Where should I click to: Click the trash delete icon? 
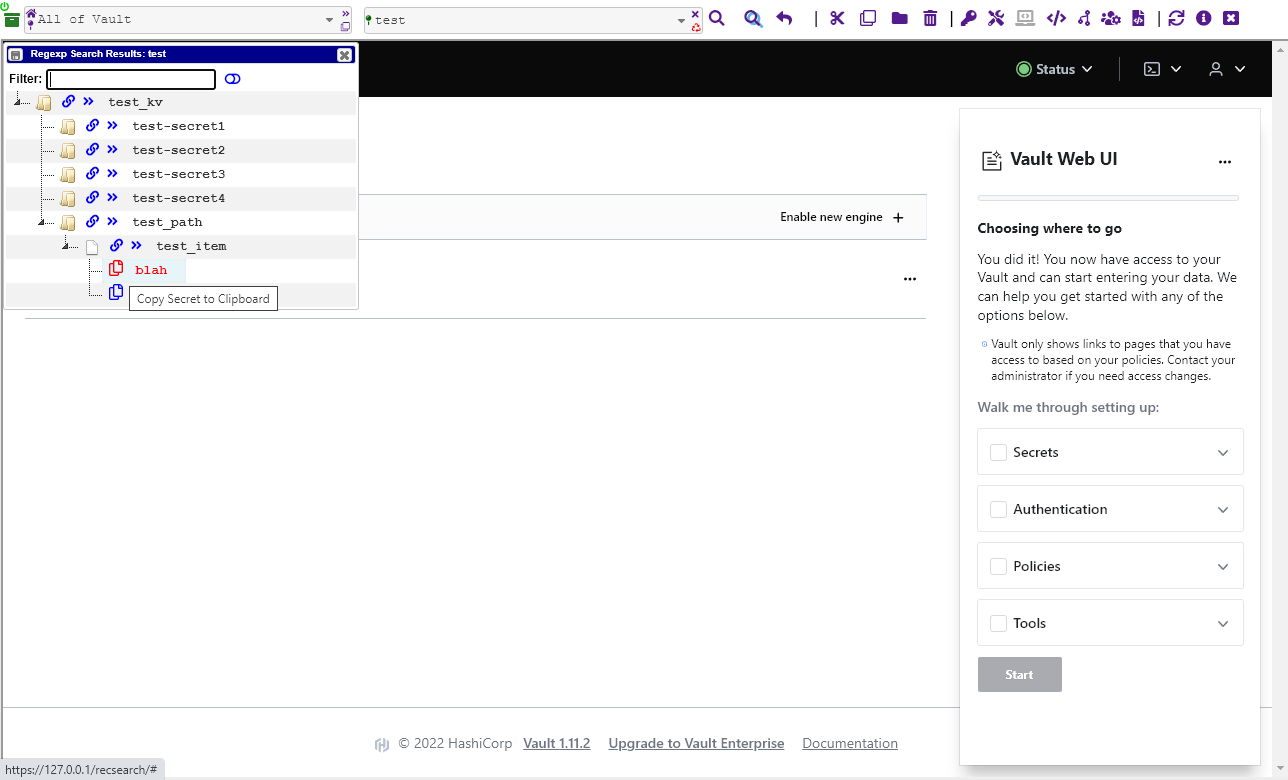(930, 18)
